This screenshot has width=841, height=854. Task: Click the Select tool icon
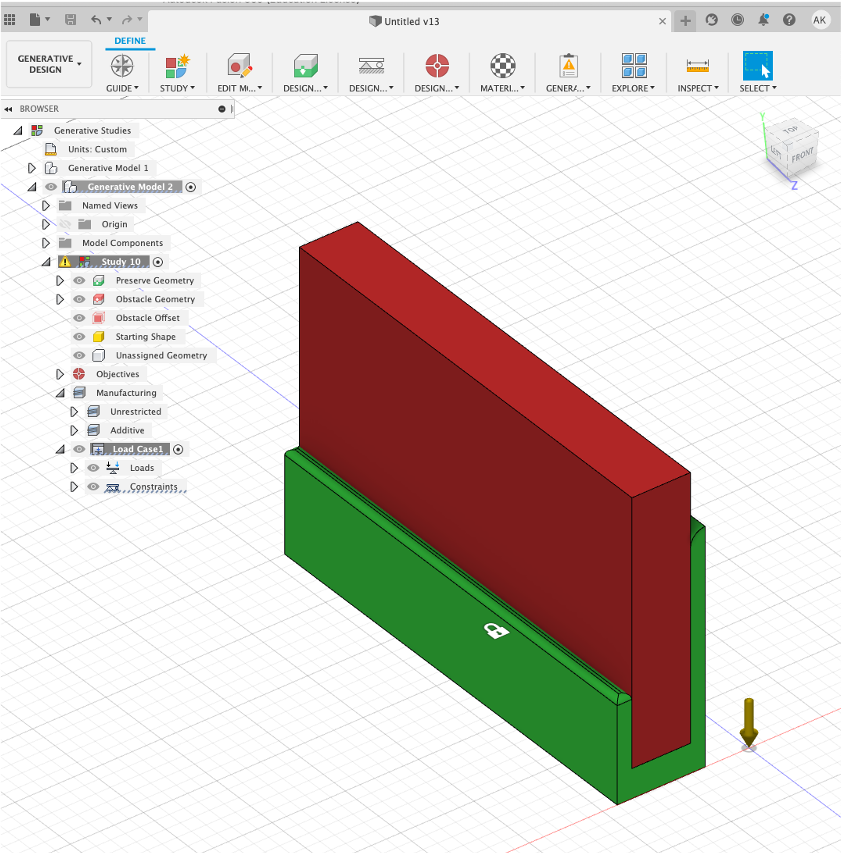click(758, 66)
